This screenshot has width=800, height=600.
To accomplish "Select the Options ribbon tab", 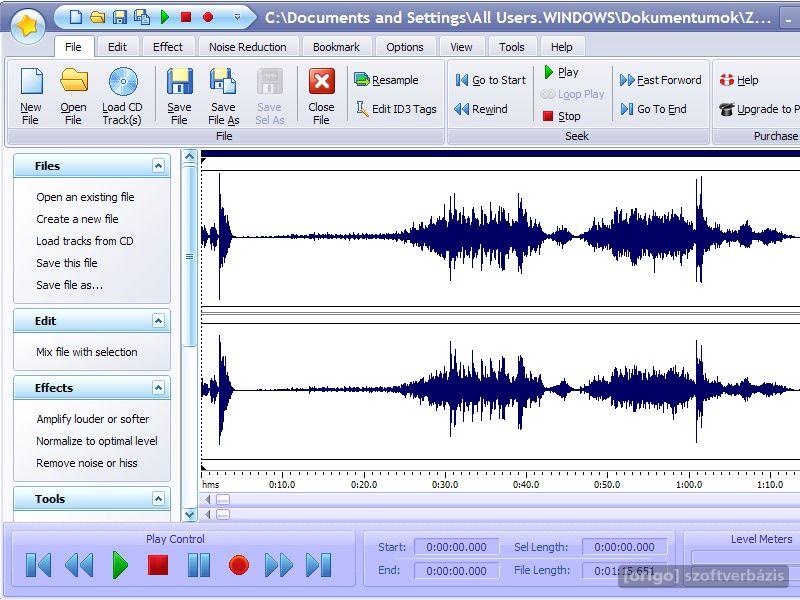I will (x=405, y=47).
